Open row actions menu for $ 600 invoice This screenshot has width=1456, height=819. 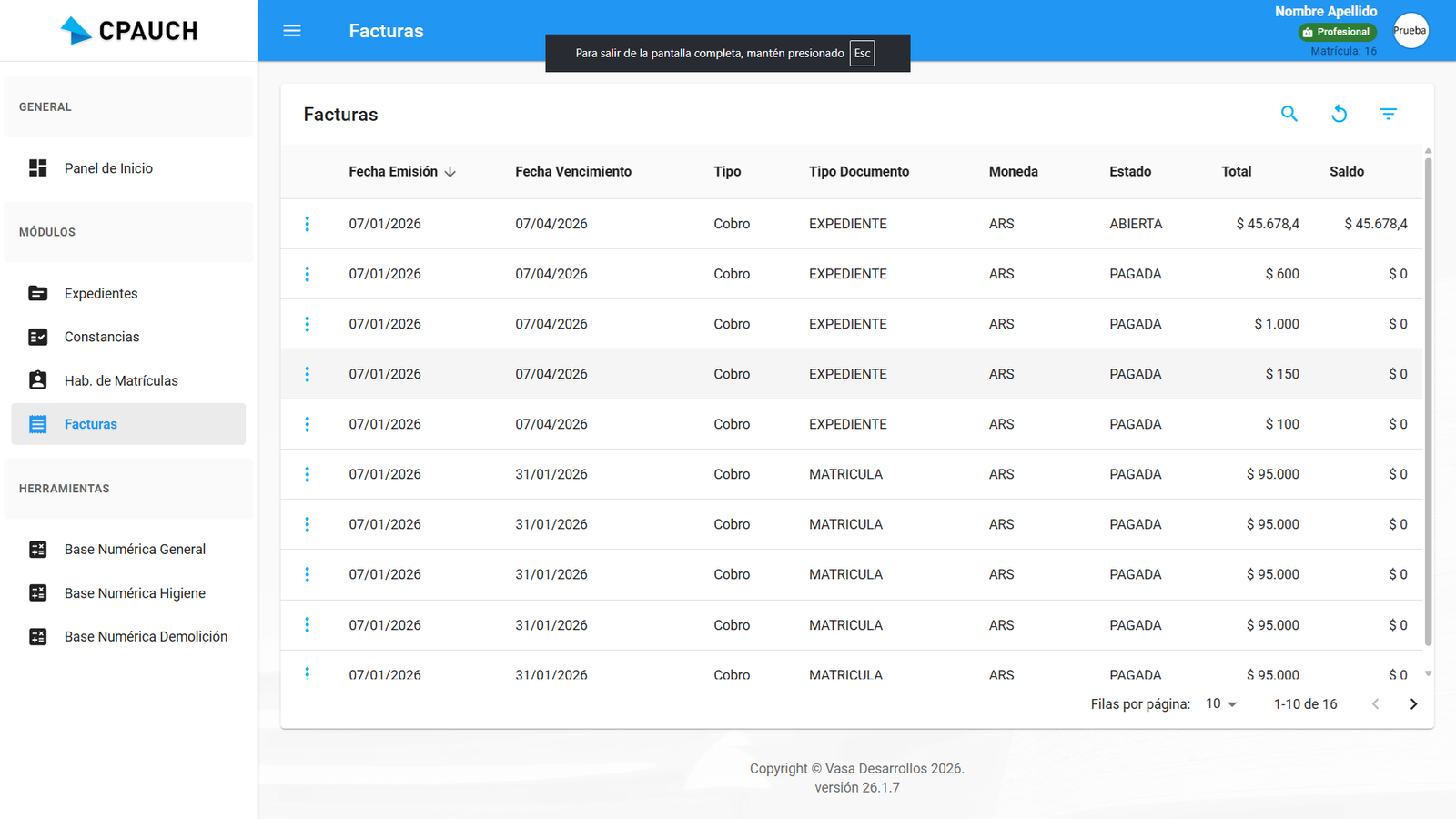click(x=308, y=274)
